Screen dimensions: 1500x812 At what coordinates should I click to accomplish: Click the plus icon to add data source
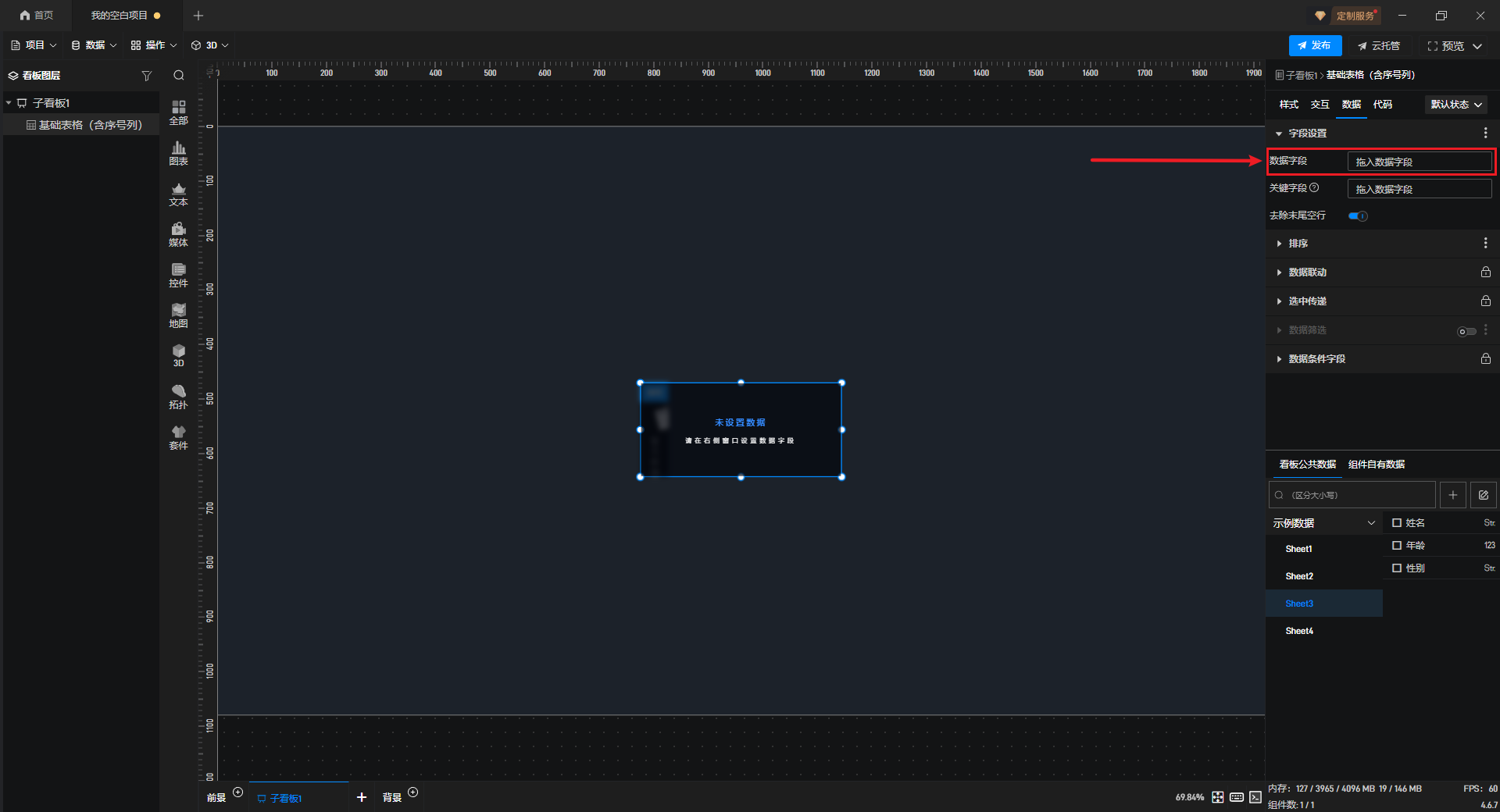click(x=1452, y=495)
